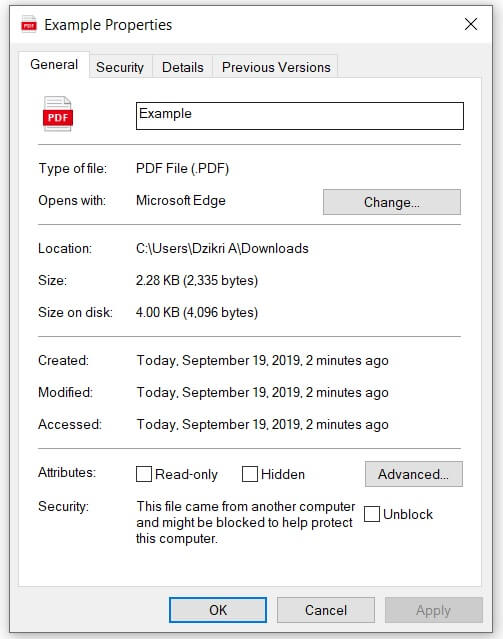Enable the Read-only attribute checkbox
The height and width of the screenshot is (639, 503).
click(x=143, y=474)
